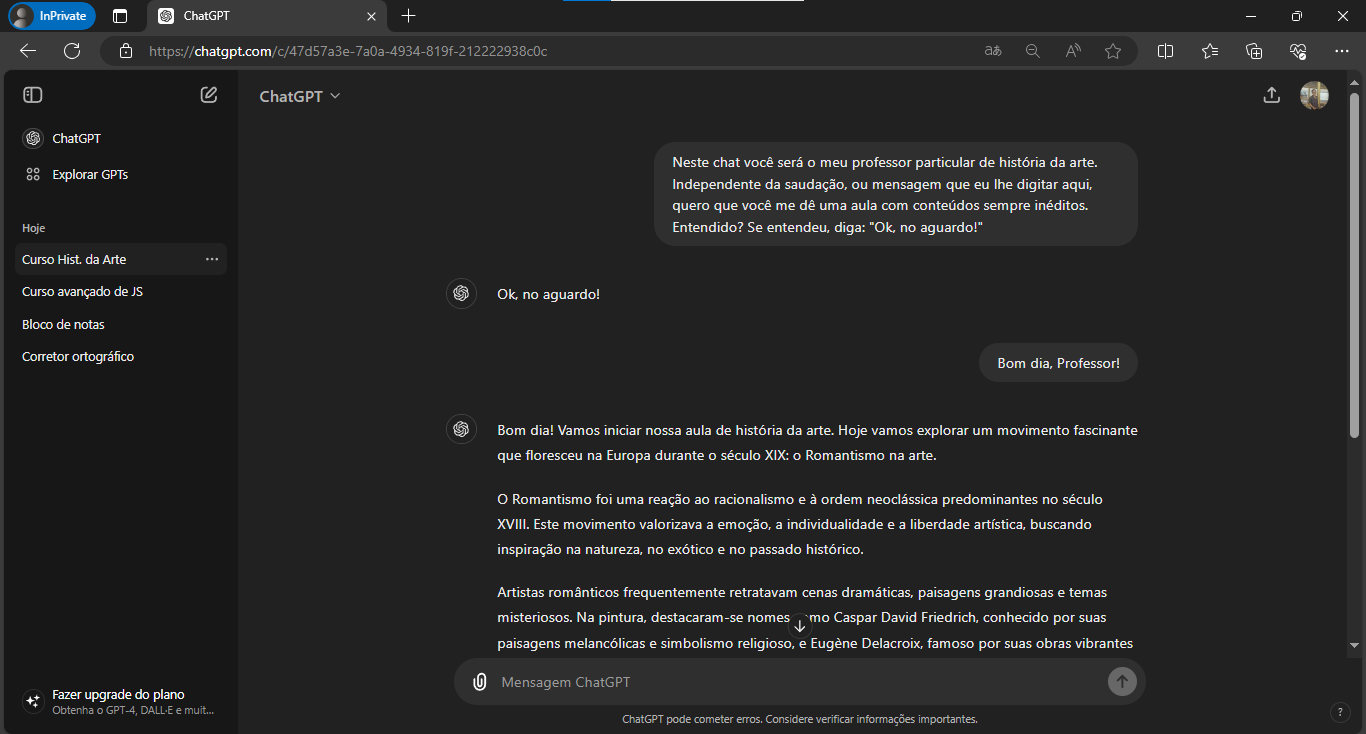1366x734 pixels.
Task: Open the Corretor ortográfico chat
Action: (122, 356)
